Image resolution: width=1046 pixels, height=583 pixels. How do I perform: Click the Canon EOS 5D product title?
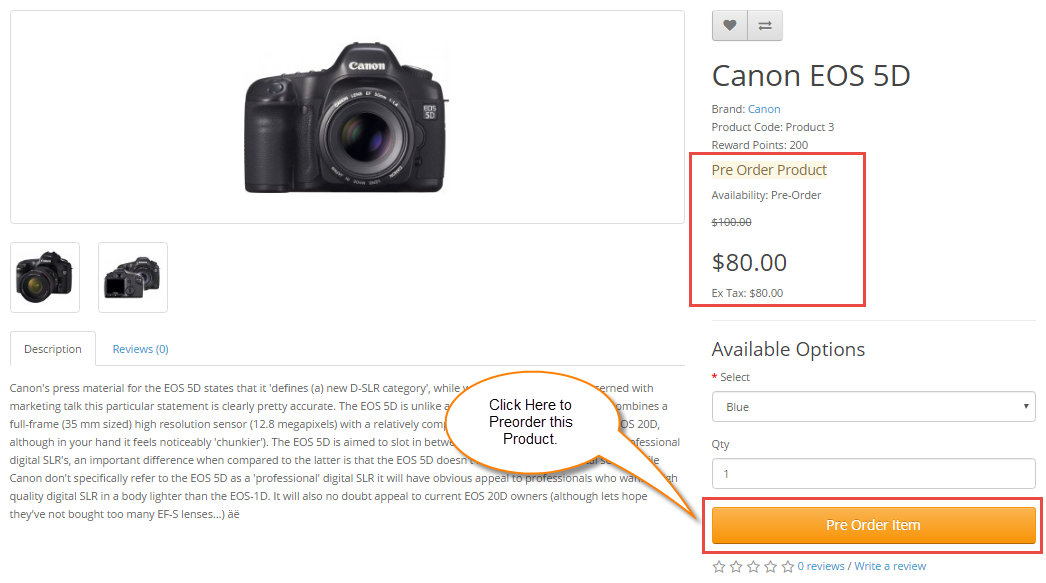[811, 76]
